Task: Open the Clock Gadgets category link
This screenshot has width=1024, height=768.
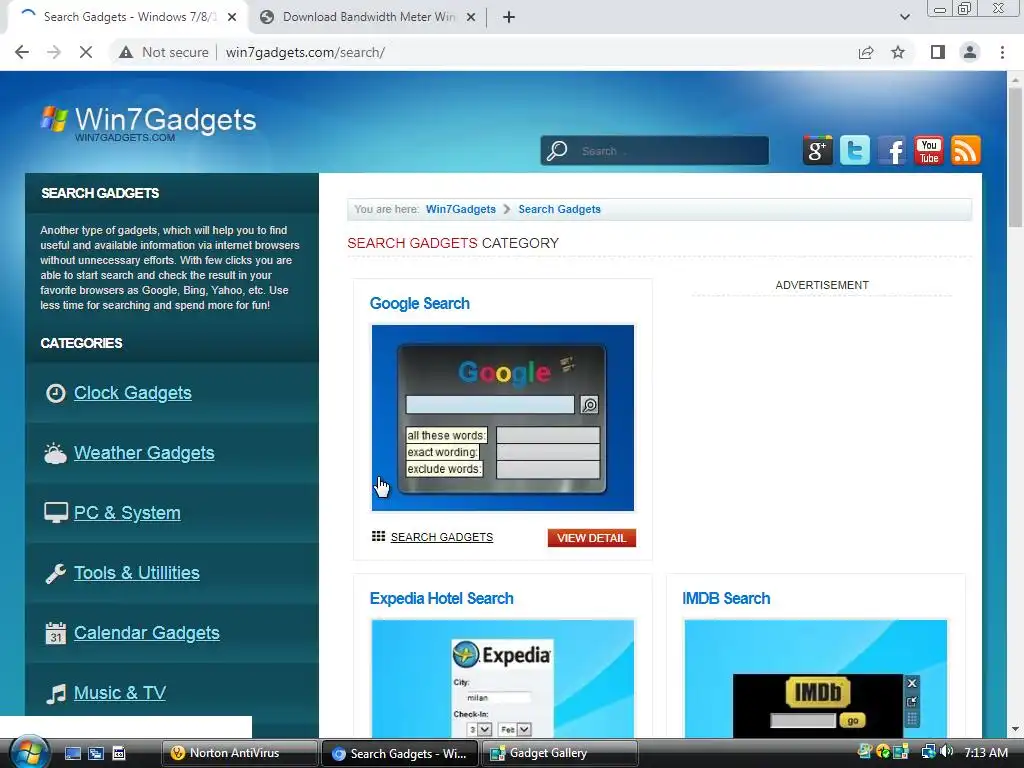Action: 133,393
